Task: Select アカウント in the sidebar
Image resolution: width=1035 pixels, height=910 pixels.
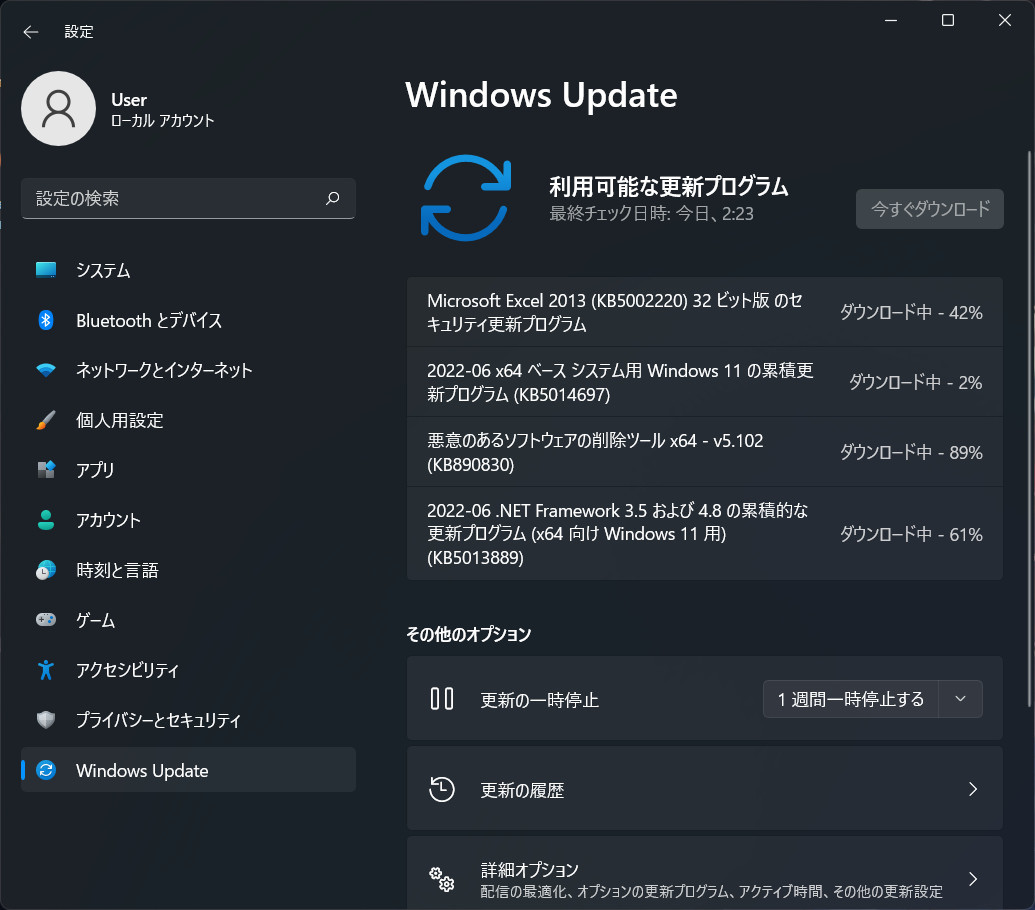Action: (x=188, y=520)
